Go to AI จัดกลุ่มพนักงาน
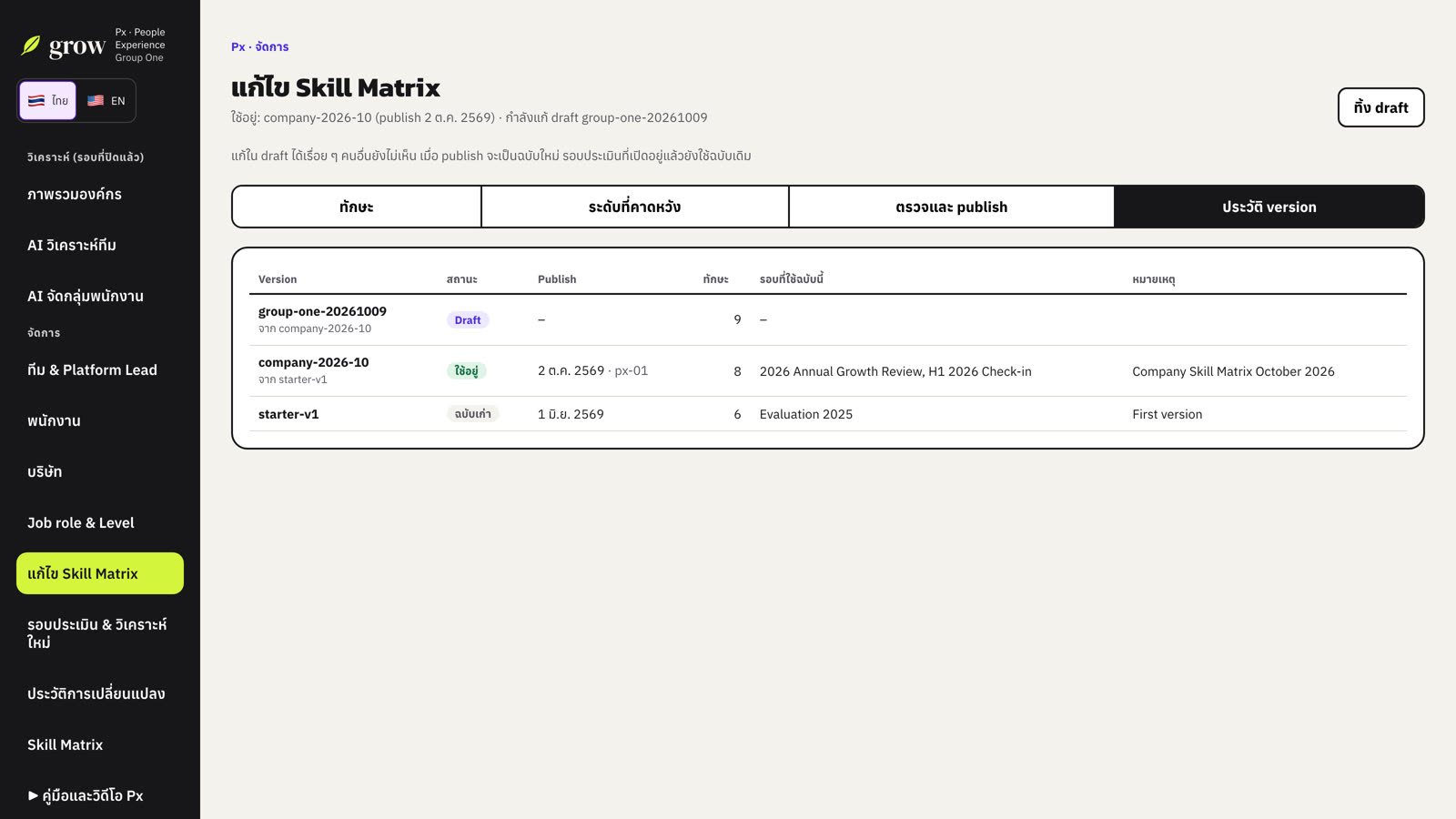1456x819 pixels. (x=100, y=296)
